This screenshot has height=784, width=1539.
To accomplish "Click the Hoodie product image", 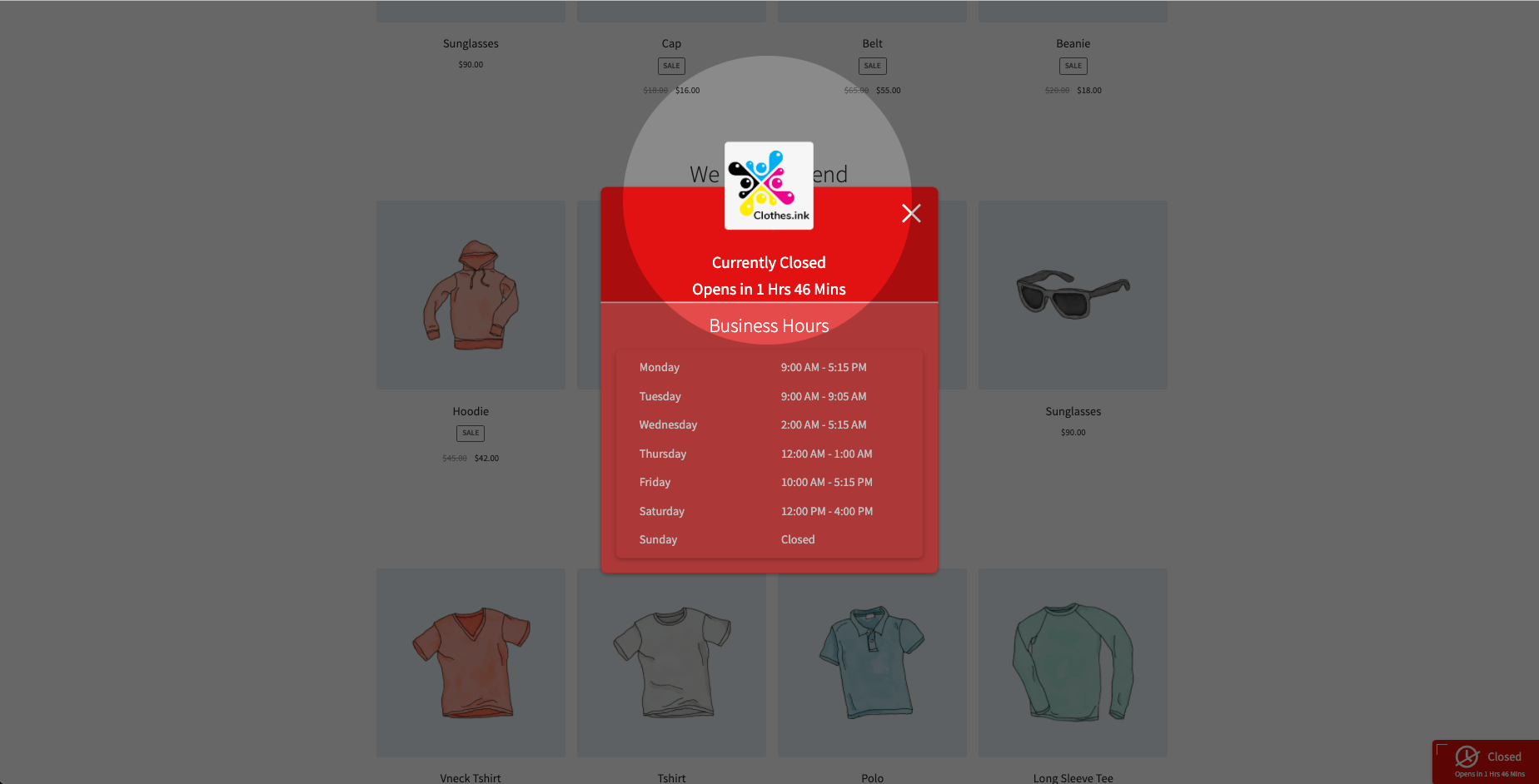I will (x=471, y=295).
